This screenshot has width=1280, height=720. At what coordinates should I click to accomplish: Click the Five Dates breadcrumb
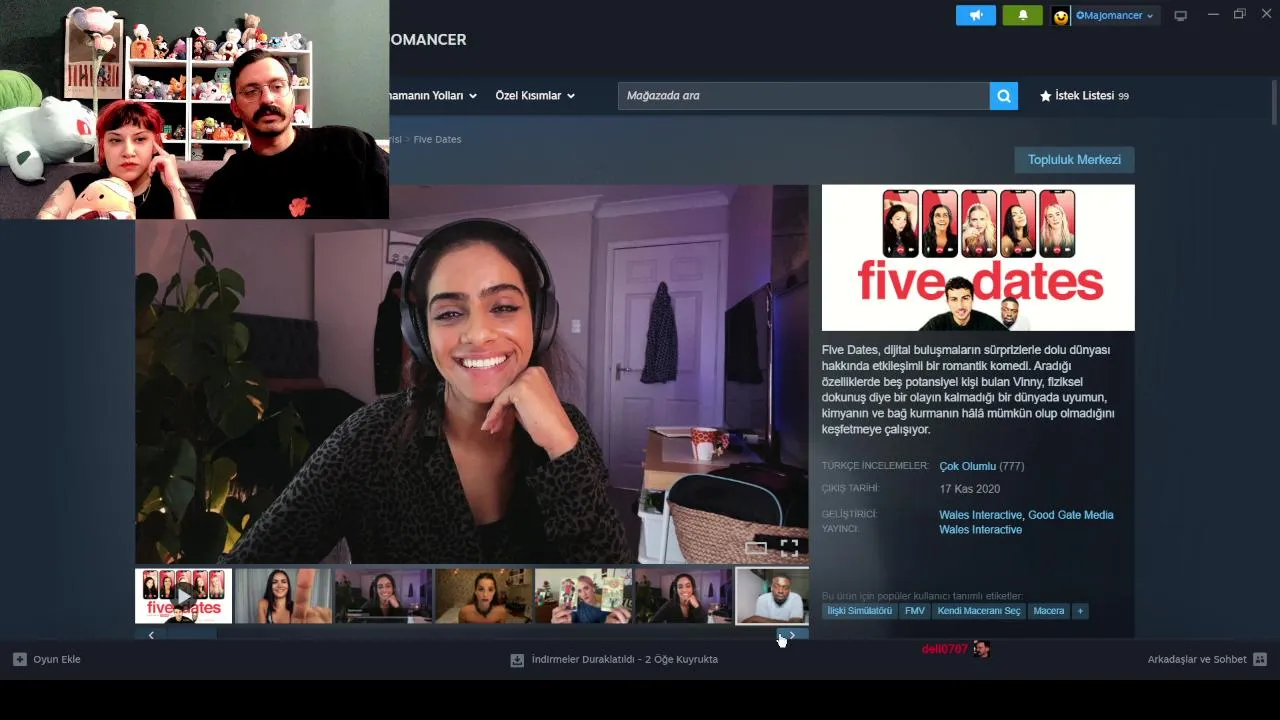click(437, 139)
